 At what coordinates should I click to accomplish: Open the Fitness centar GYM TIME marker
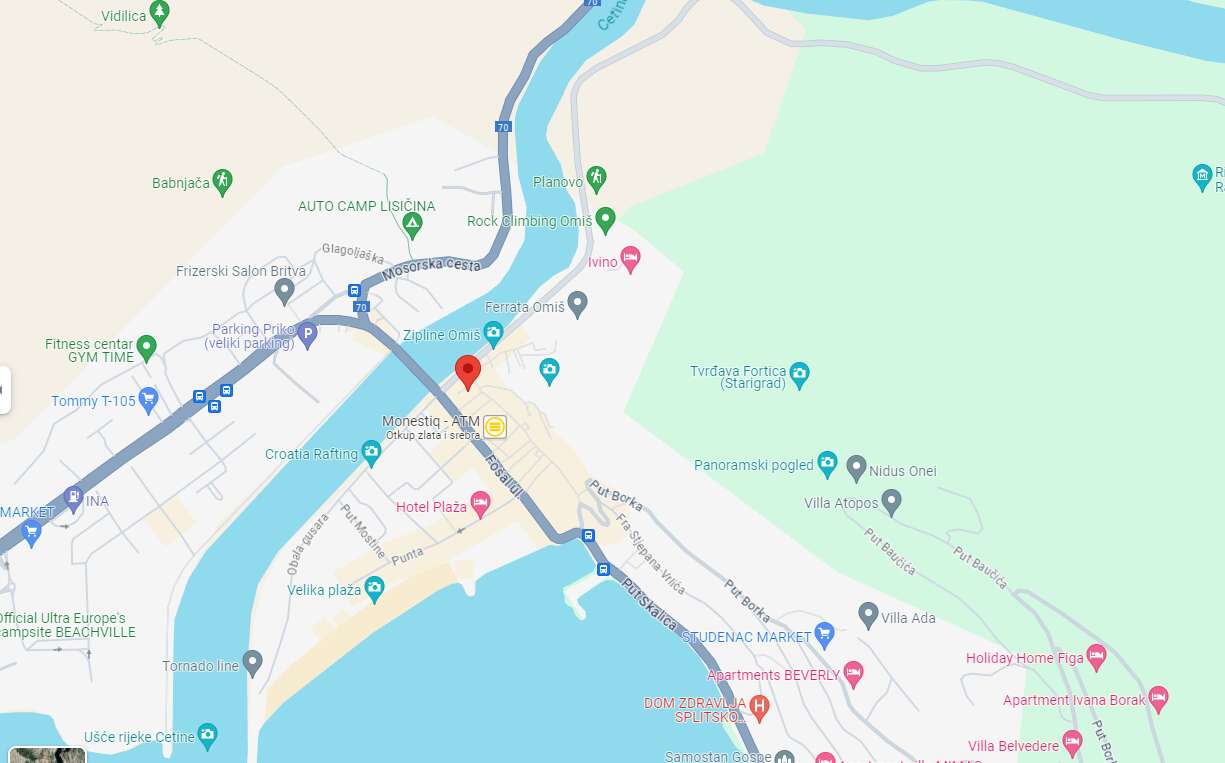coord(147,348)
